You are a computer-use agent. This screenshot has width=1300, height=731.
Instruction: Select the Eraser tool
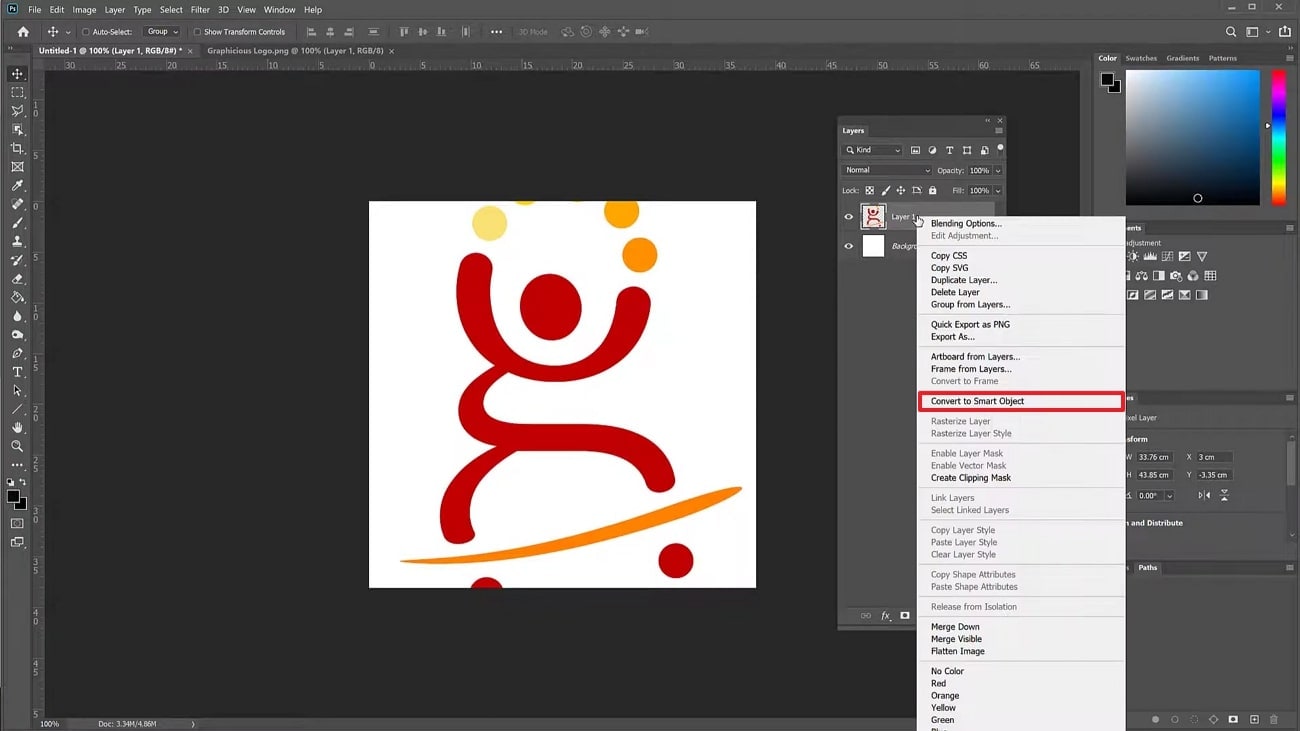17,279
